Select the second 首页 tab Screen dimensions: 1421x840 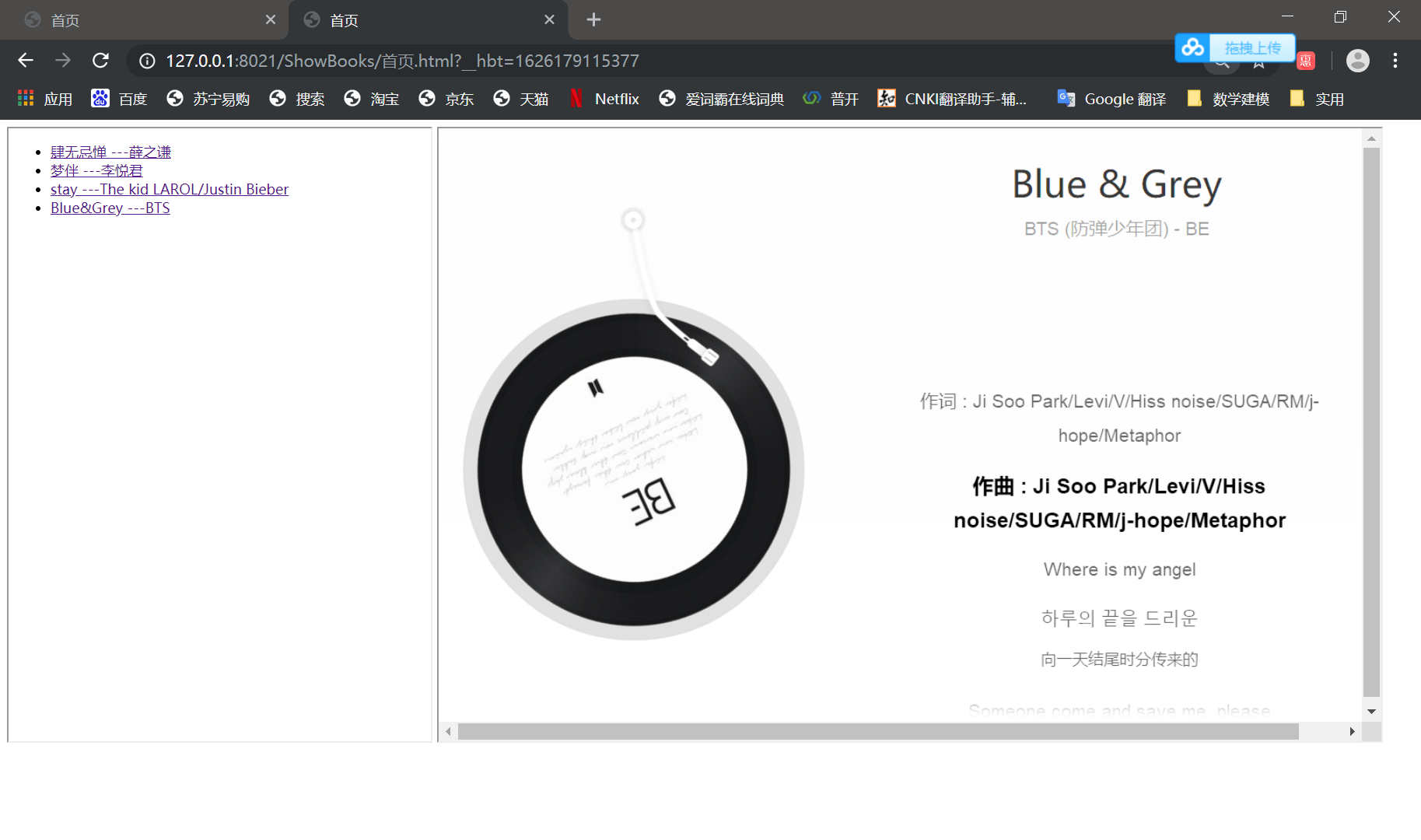point(428,20)
